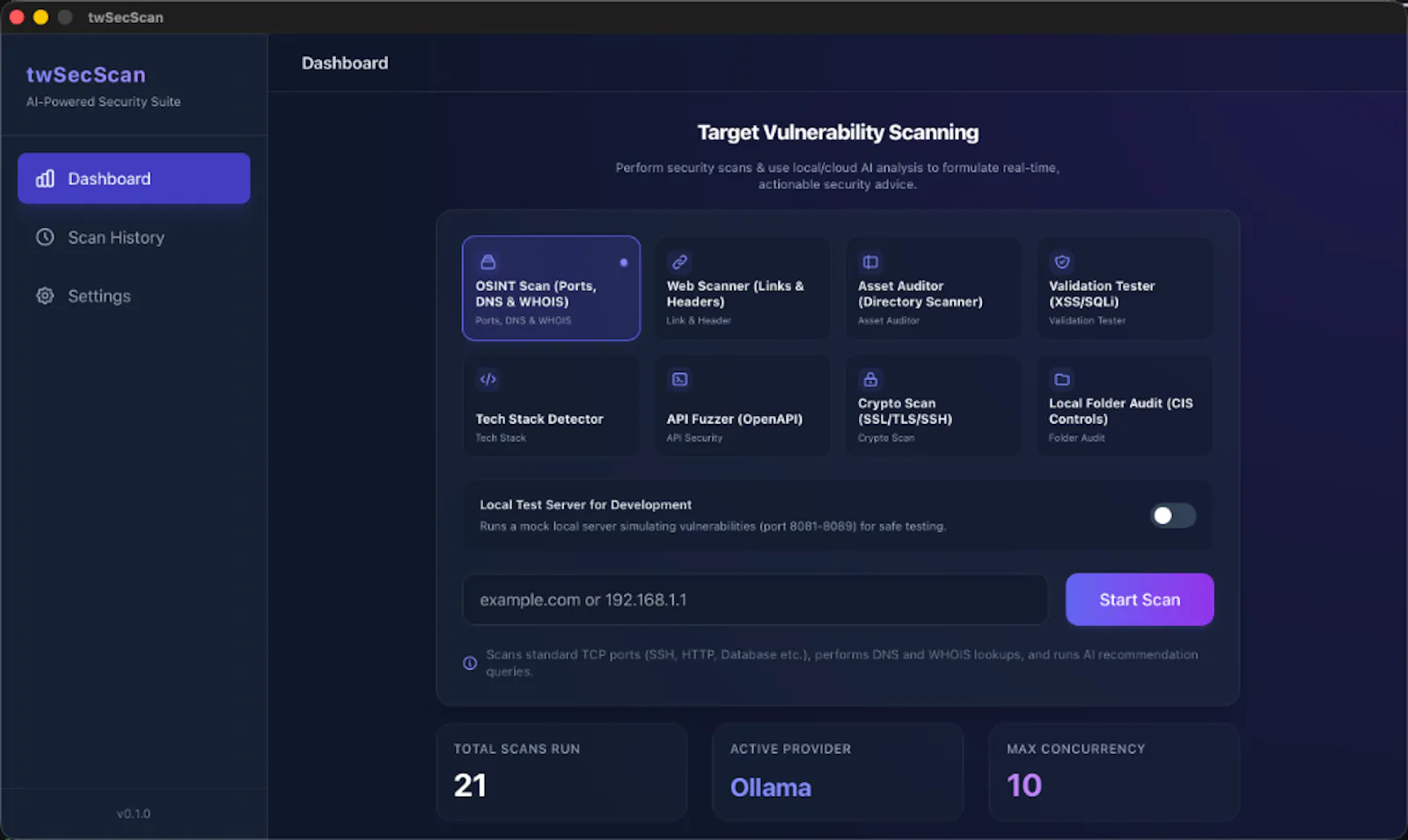Click the Dashboard page header title
This screenshot has width=1408, height=840.
[x=345, y=63]
